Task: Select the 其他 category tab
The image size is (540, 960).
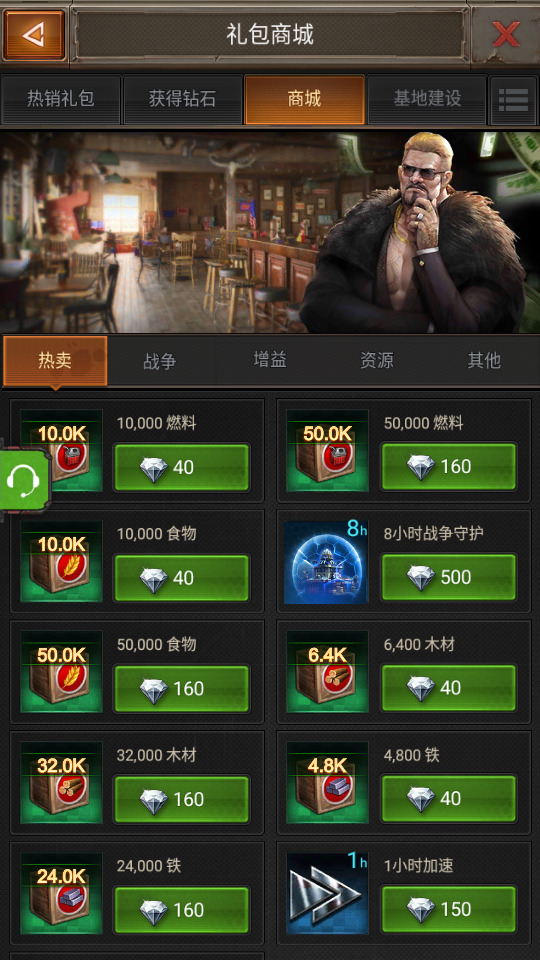Action: 484,361
